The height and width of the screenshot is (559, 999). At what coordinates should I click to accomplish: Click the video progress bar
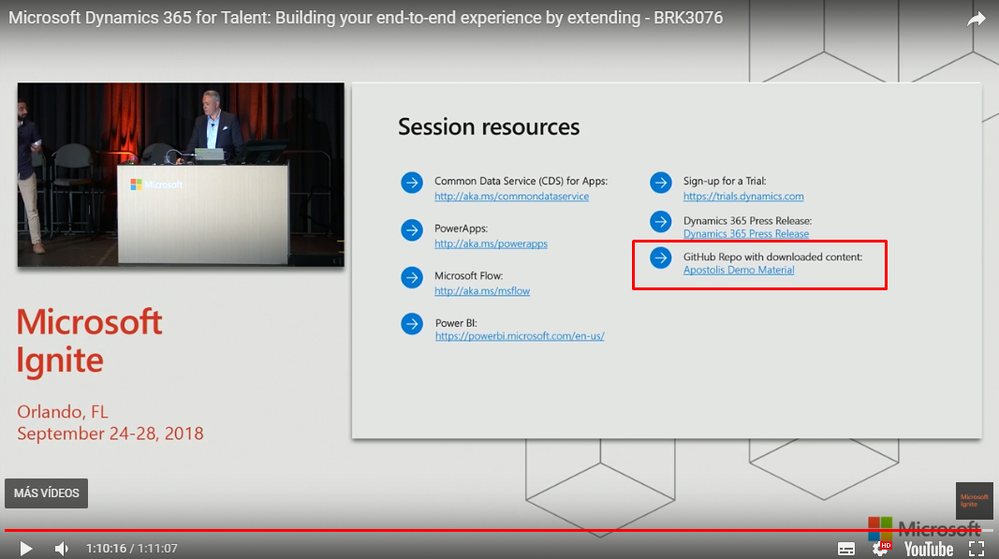click(500, 530)
